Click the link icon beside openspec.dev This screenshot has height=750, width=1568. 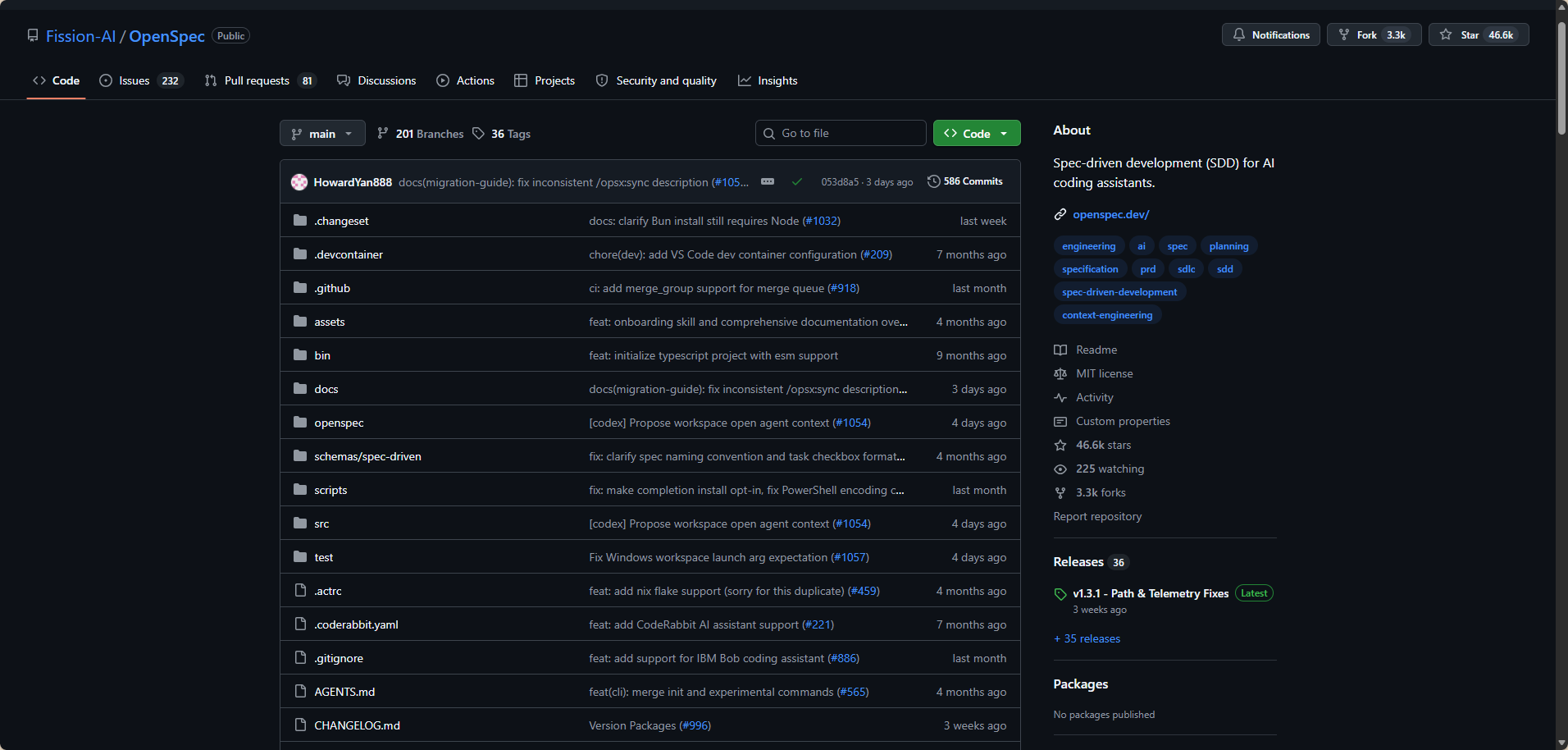(1060, 215)
